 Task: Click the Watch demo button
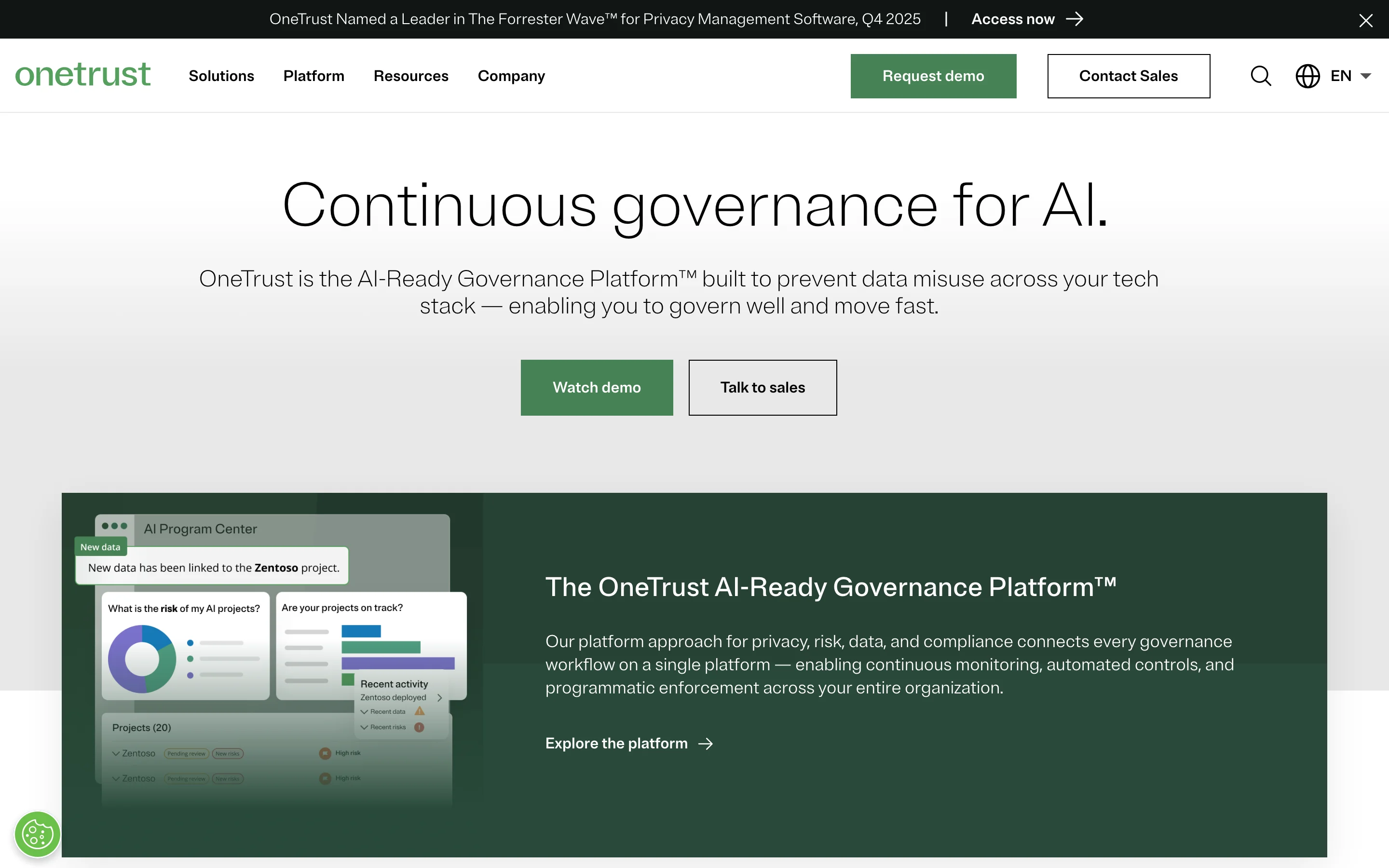point(597,388)
